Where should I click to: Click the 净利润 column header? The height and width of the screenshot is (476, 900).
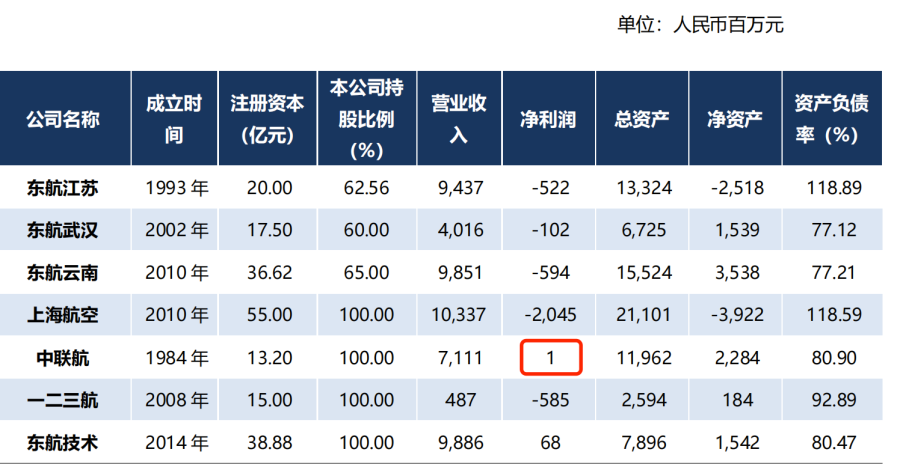tap(548, 120)
